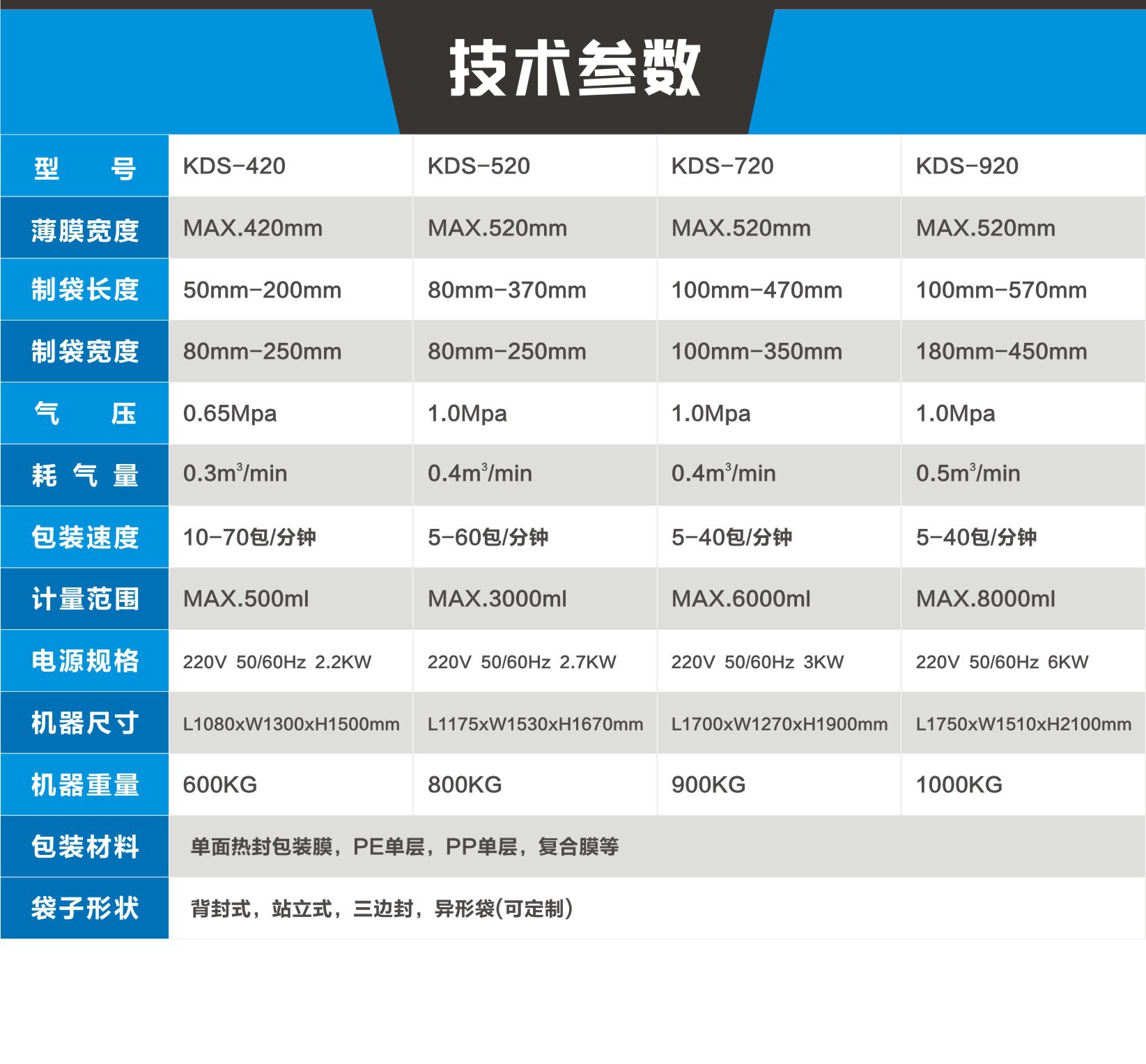The width and height of the screenshot is (1146, 1064).
Task: Click the KDS-720 model header cell
Action: [722, 166]
